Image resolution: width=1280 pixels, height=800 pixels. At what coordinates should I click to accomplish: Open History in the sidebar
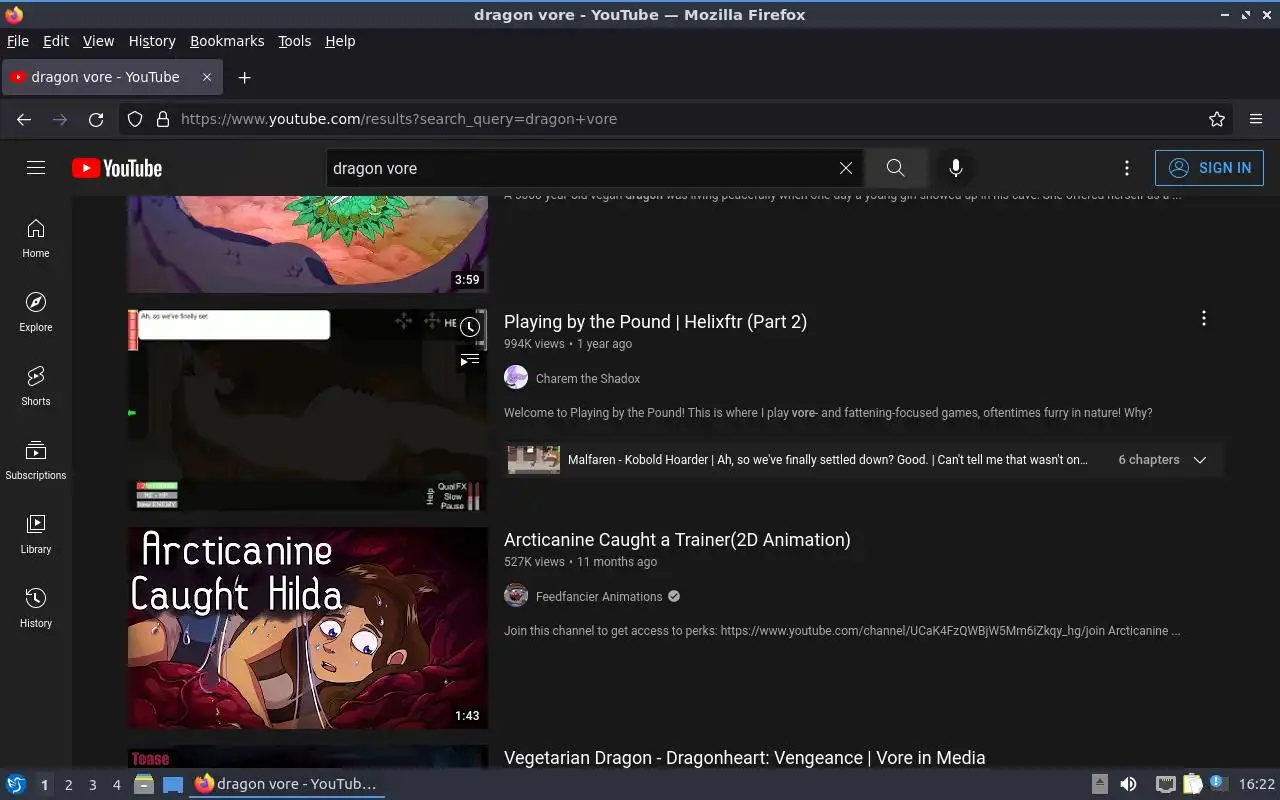click(36, 609)
